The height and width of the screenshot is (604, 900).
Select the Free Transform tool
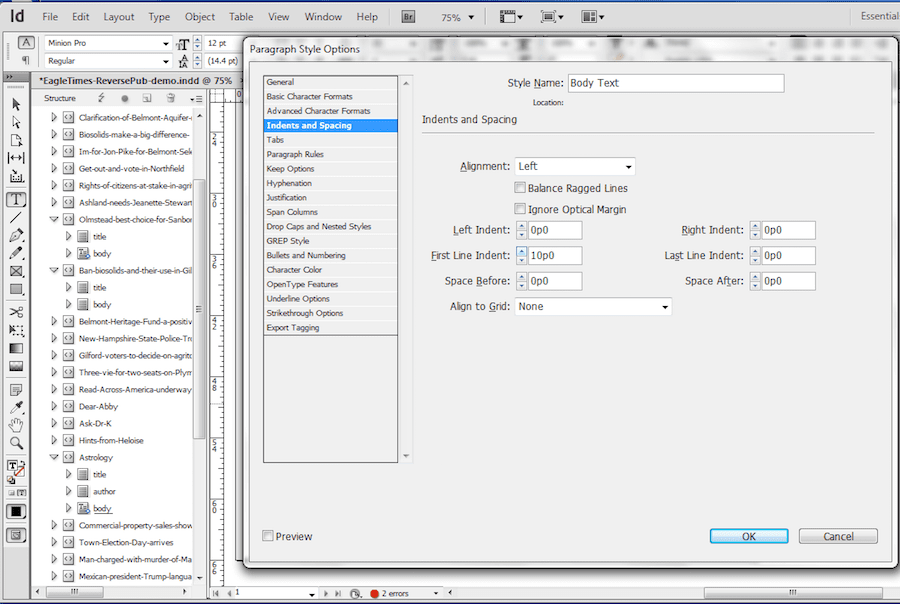coord(16,330)
